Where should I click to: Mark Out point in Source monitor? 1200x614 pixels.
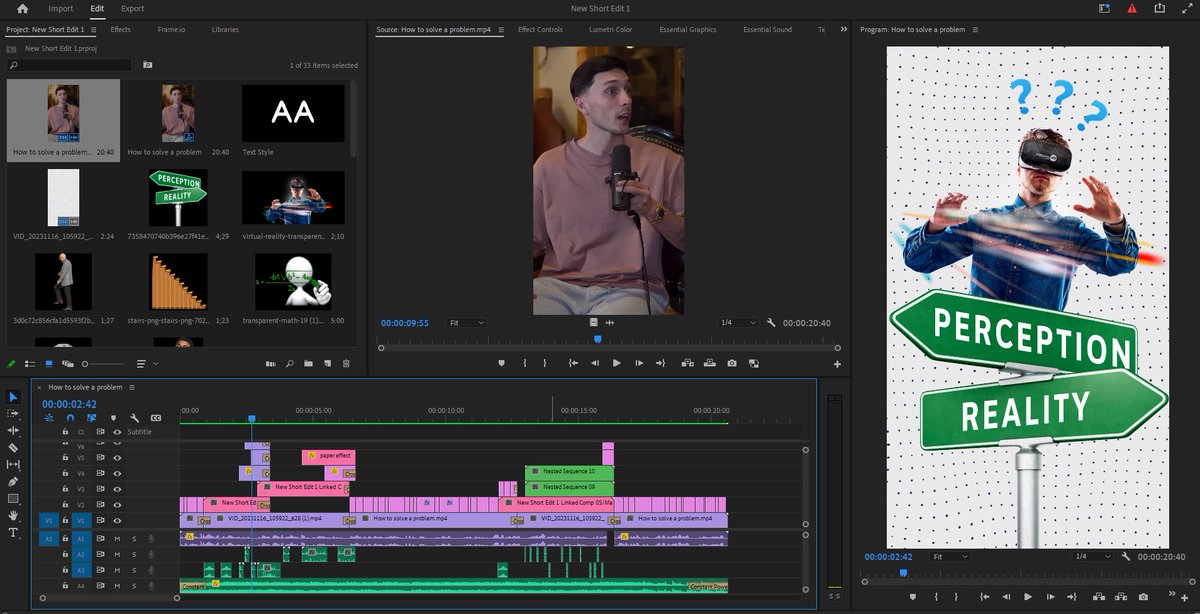[x=545, y=363]
